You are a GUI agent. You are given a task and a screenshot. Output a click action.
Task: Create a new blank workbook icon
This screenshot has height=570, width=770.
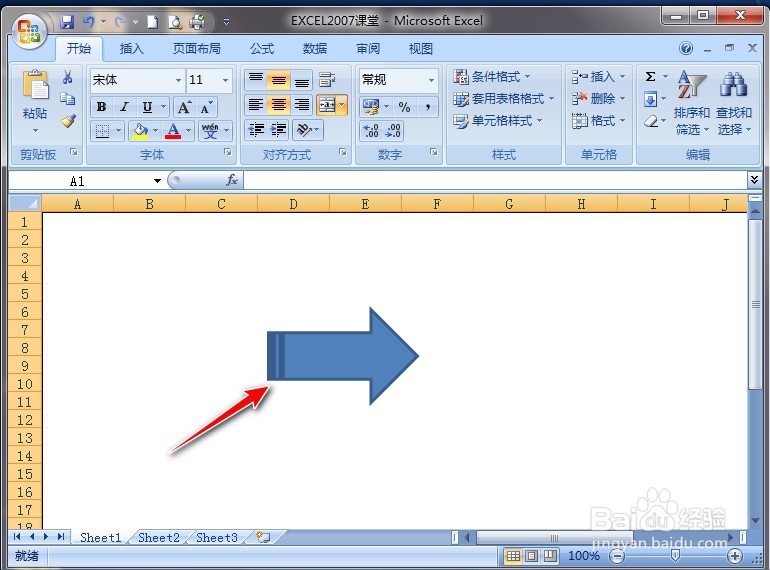click(153, 22)
